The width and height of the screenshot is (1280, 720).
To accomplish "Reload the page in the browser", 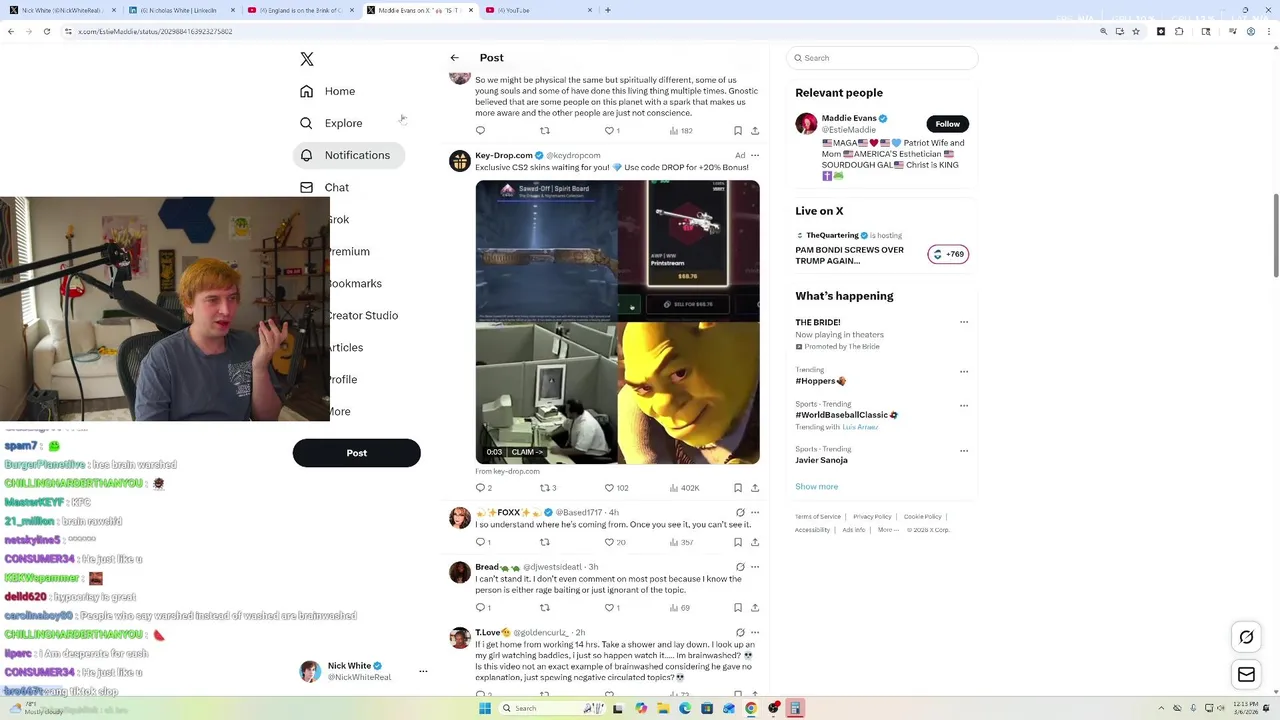I will pyautogui.click(x=46, y=31).
